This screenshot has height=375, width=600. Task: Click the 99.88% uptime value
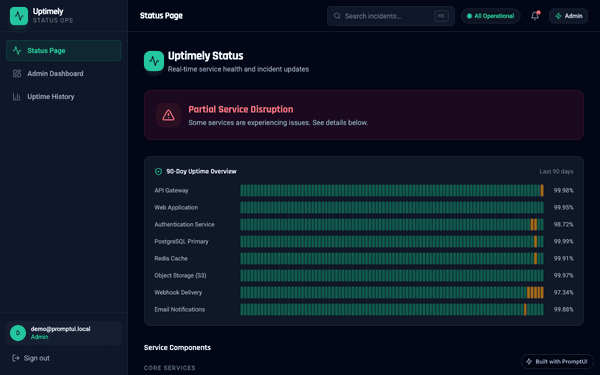(x=564, y=309)
